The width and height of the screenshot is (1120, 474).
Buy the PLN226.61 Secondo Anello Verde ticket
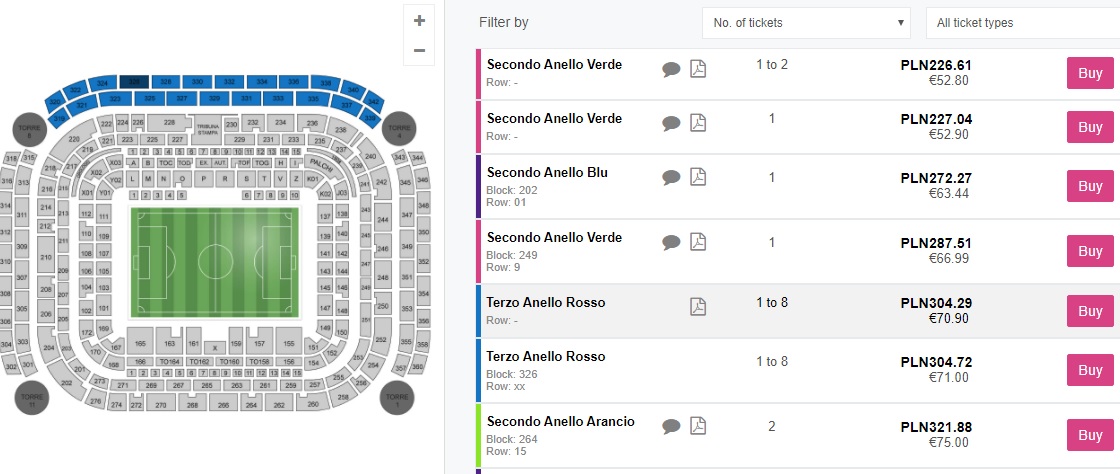pyautogui.click(x=1090, y=73)
